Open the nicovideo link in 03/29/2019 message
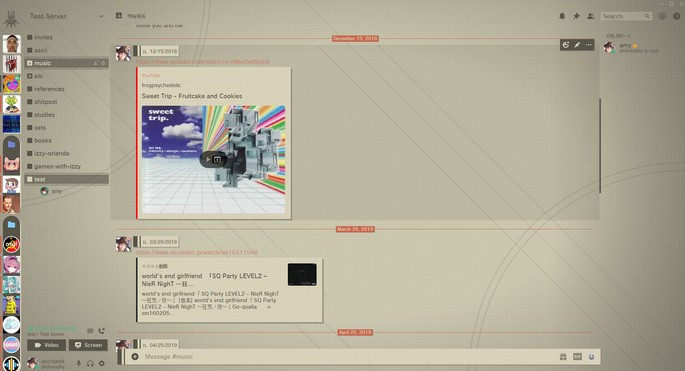 pyautogui.click(x=197, y=252)
